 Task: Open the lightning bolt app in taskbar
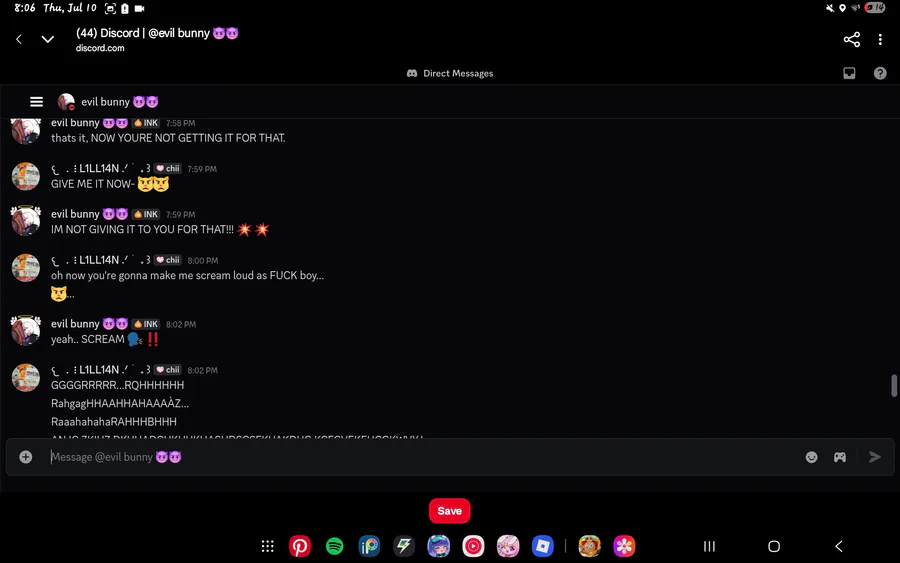click(x=404, y=546)
